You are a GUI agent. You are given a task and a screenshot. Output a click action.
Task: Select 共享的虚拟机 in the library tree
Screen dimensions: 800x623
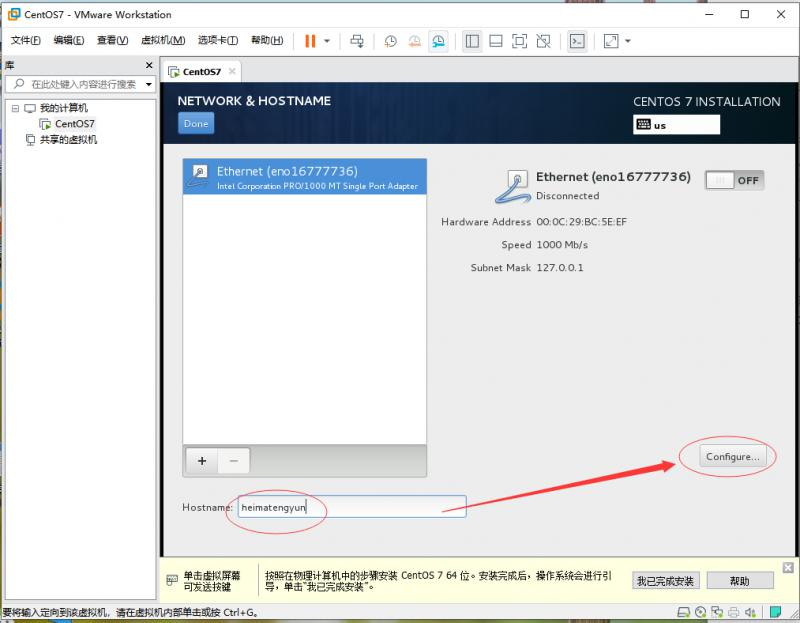tap(68, 140)
